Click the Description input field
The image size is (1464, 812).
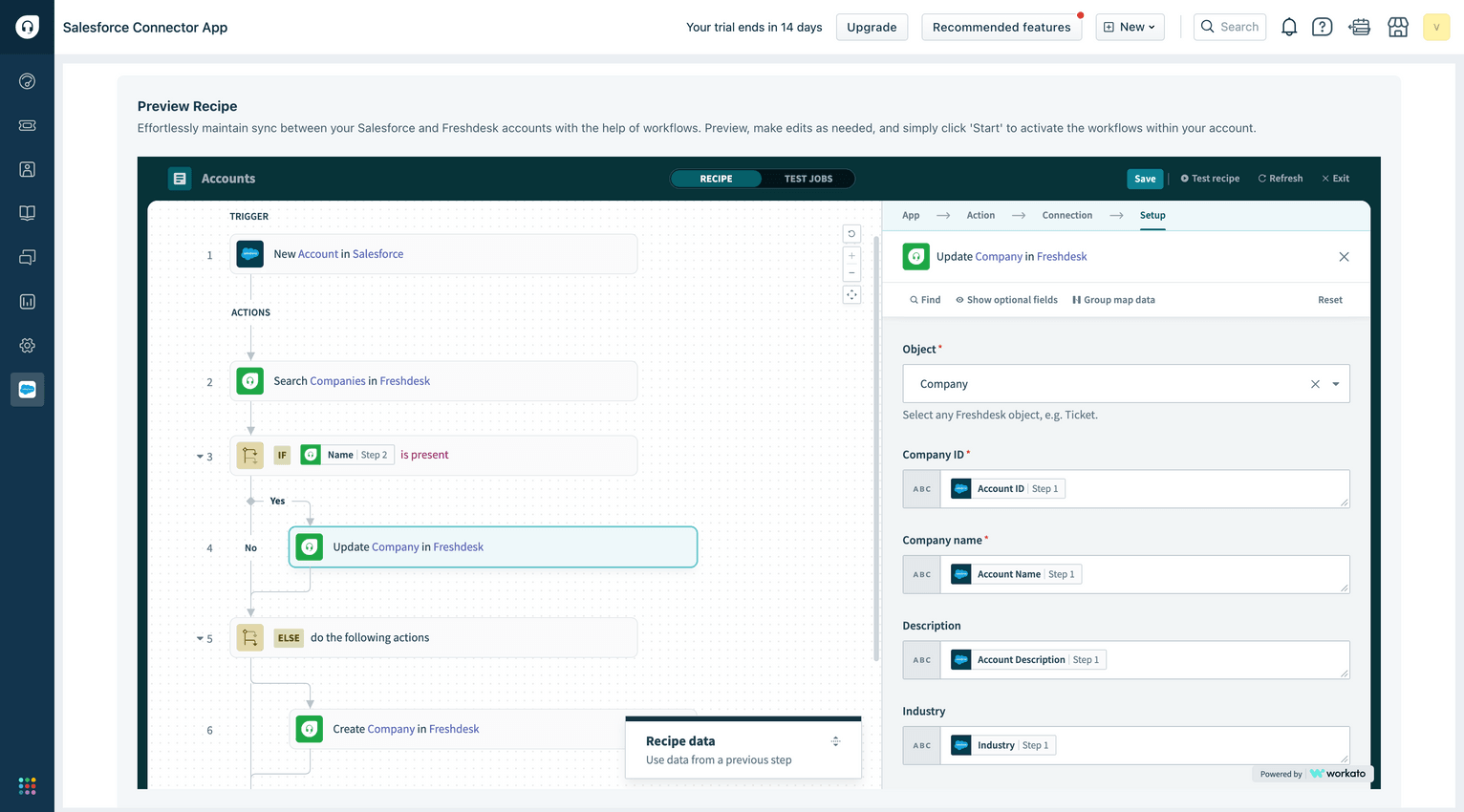point(1126,660)
